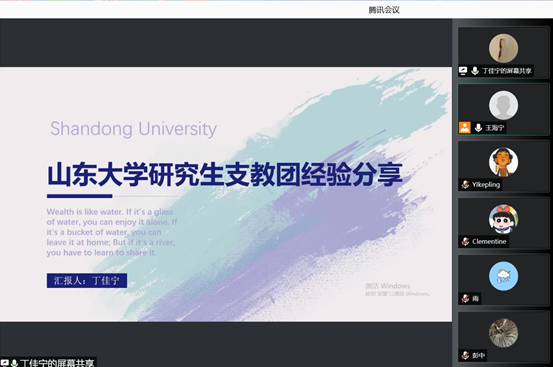Click the screen-share icon at bottom-left status label

click(x=5, y=363)
